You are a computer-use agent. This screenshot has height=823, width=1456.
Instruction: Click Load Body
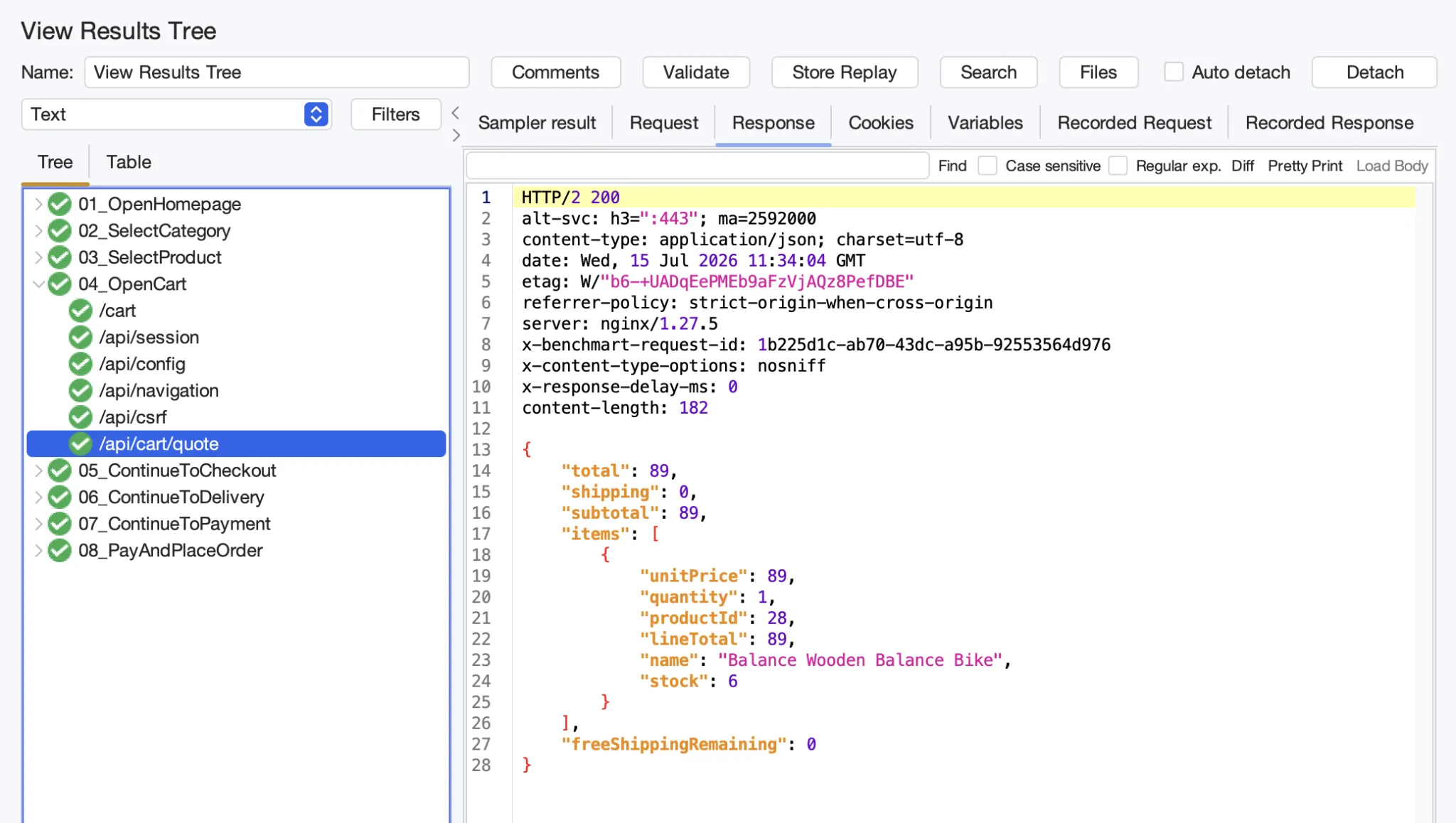[x=1392, y=166]
